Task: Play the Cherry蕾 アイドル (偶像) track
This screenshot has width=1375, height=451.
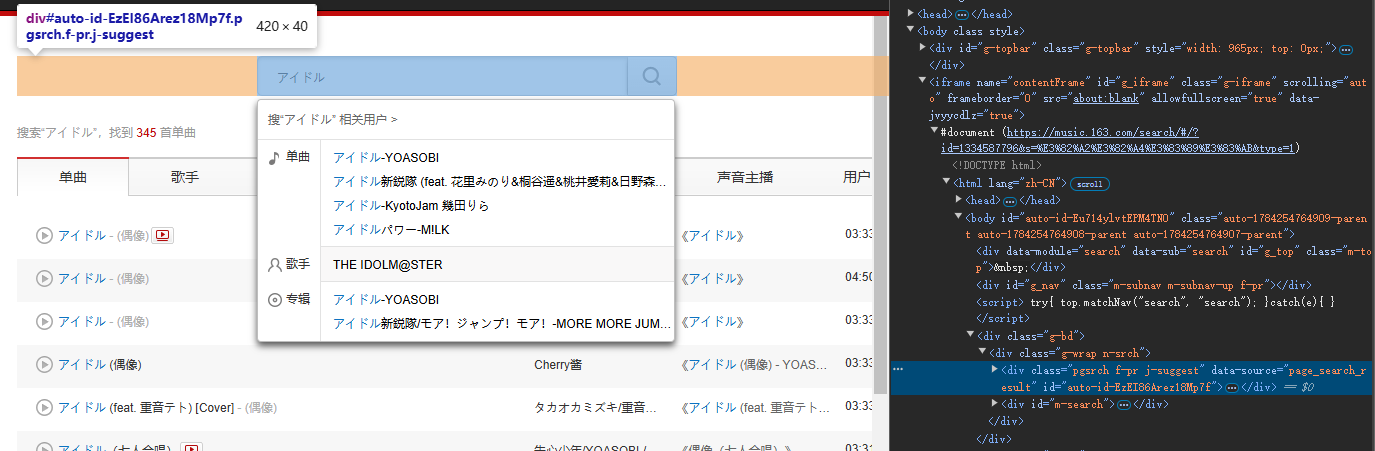Action: pos(44,364)
